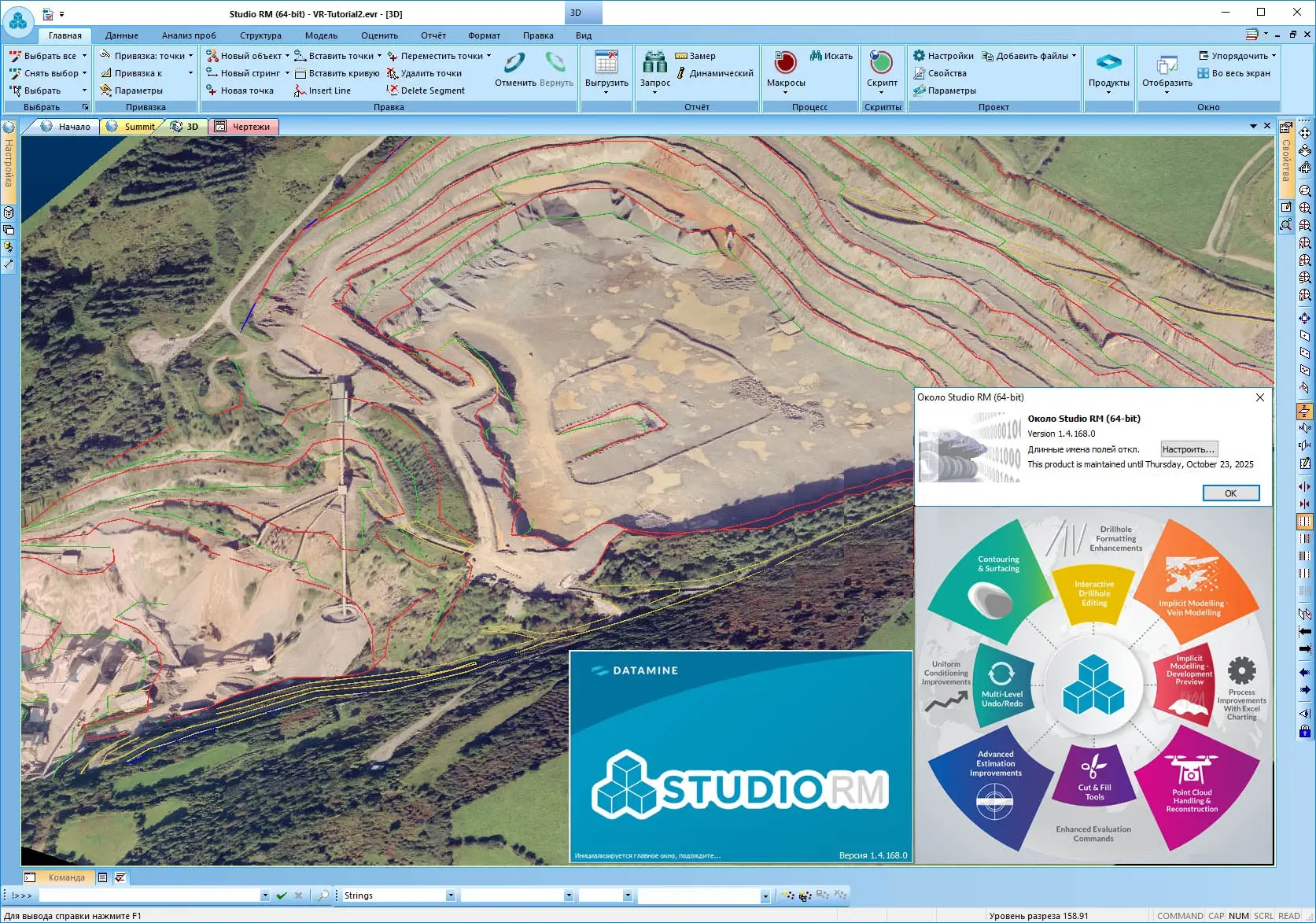
Task: Expand Упорядочить dropdown arrow
Action: click(x=1274, y=56)
